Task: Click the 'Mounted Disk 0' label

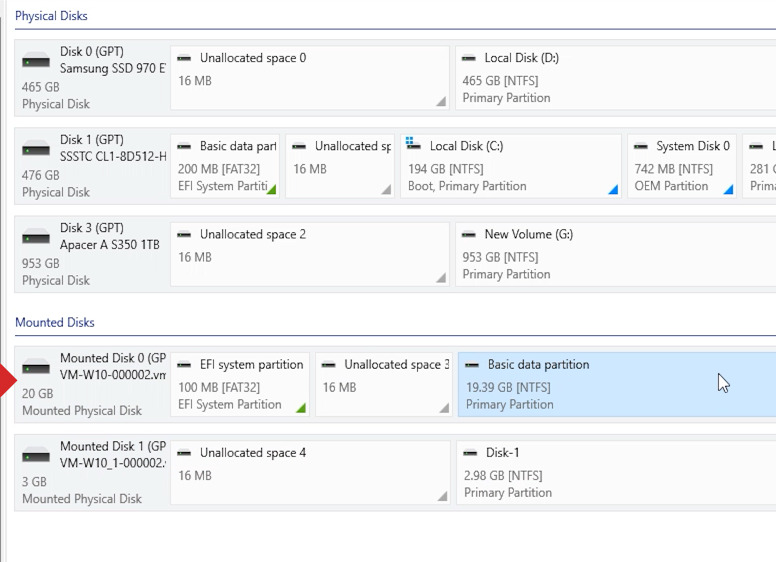Action: [113, 358]
